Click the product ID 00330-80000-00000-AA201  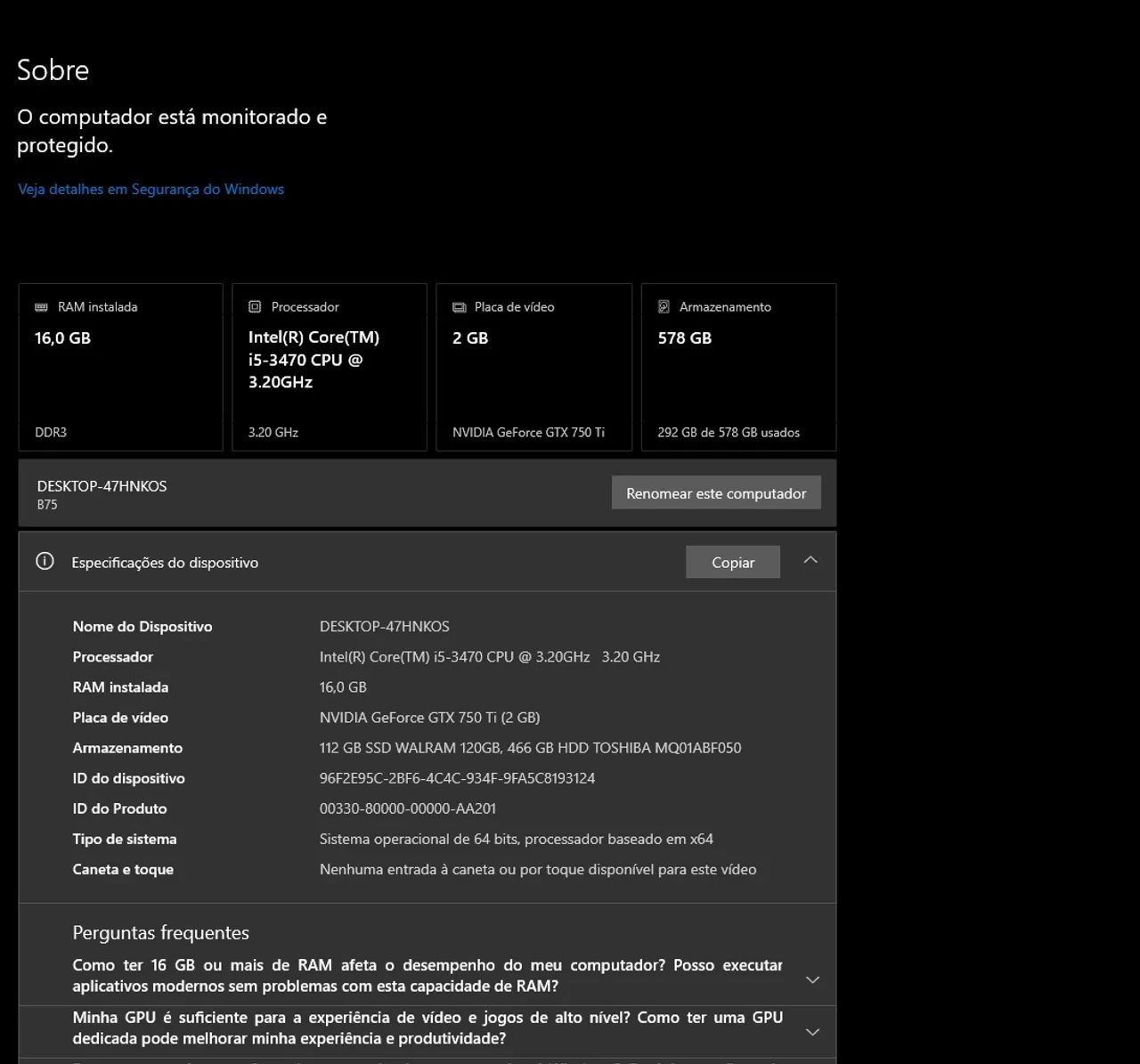408,808
